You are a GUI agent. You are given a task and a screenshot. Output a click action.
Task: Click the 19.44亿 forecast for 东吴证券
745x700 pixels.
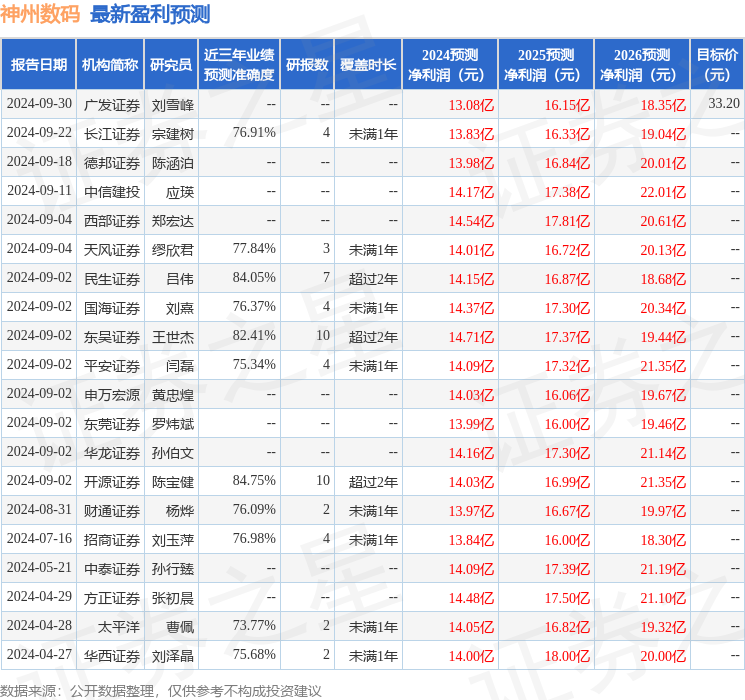[663, 337]
